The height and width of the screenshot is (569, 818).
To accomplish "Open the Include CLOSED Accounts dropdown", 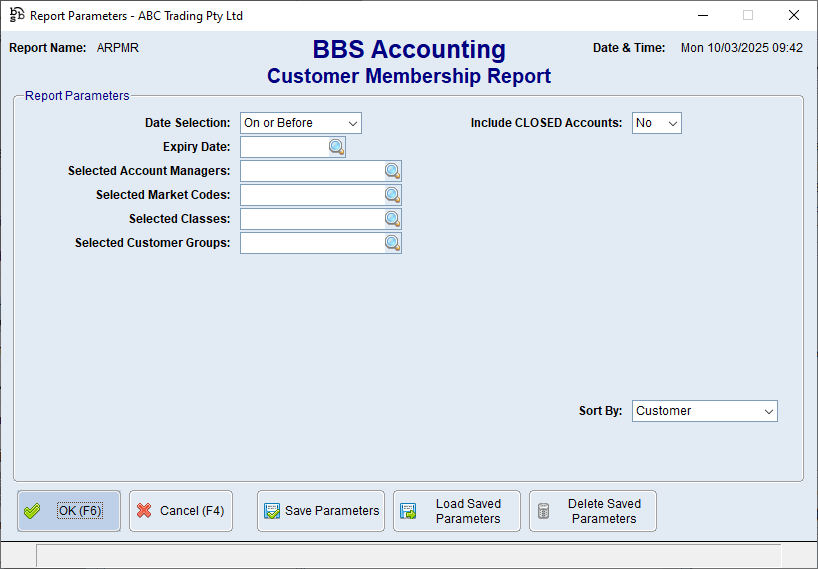I will 656,123.
